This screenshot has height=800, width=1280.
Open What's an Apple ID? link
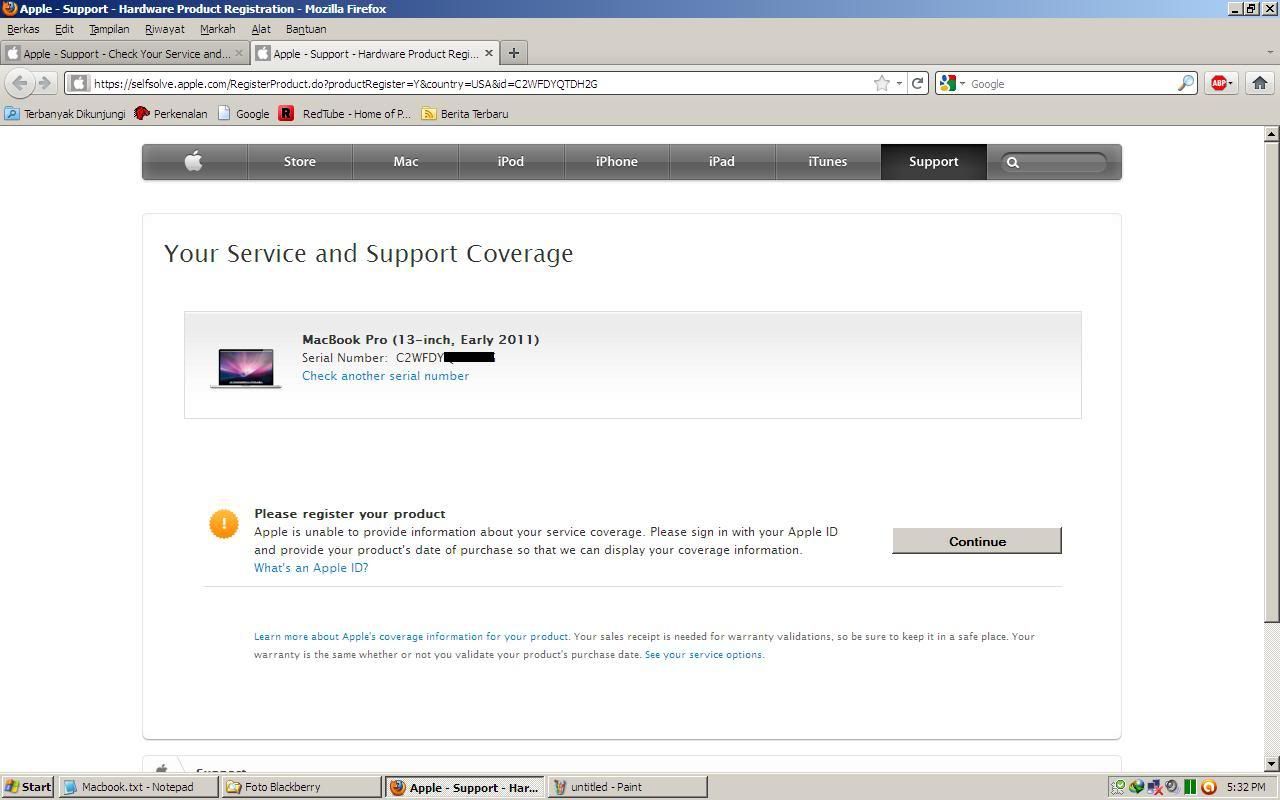tap(311, 568)
